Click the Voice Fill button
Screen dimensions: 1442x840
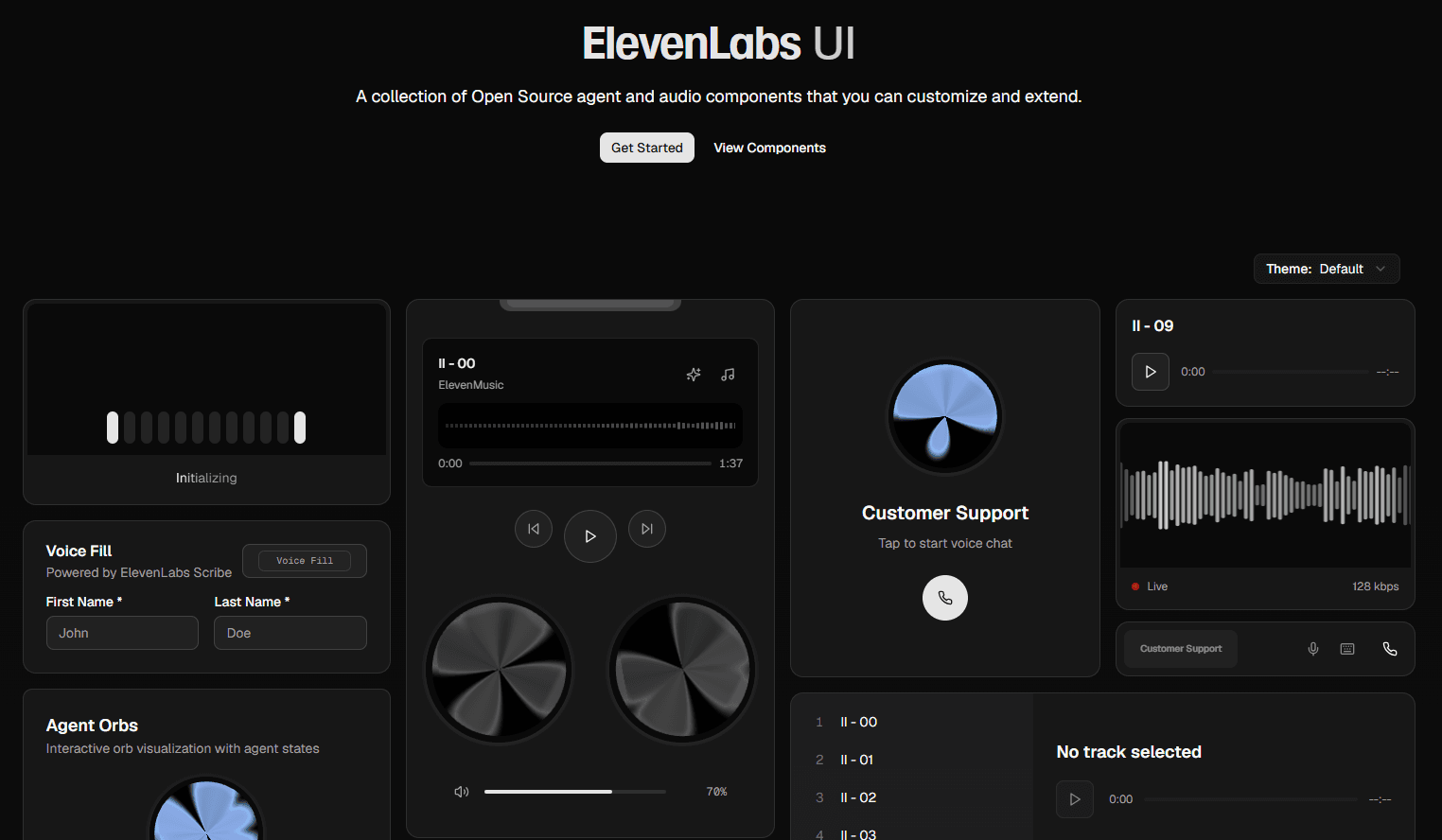pos(305,561)
